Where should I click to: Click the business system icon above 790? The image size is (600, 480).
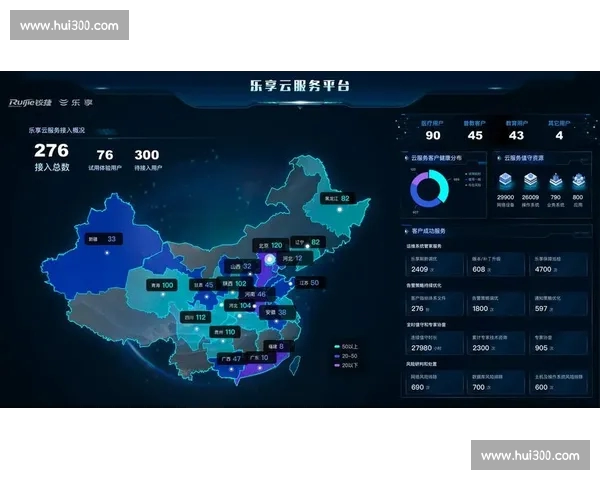[x=555, y=181]
